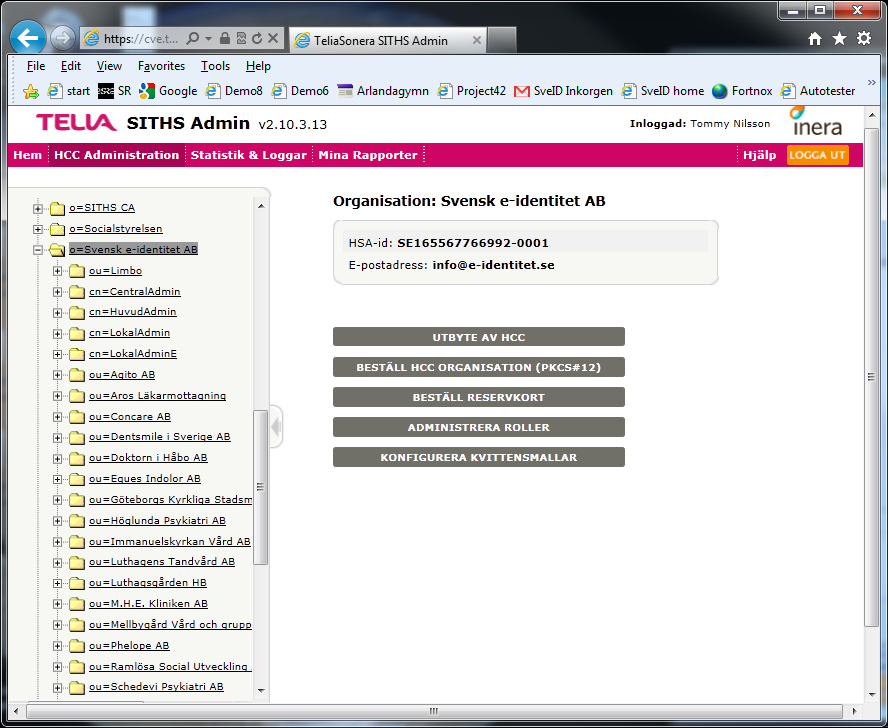Screen dimensions: 888x728
Task: Expand the ou=Limbo node
Action: coord(57,271)
